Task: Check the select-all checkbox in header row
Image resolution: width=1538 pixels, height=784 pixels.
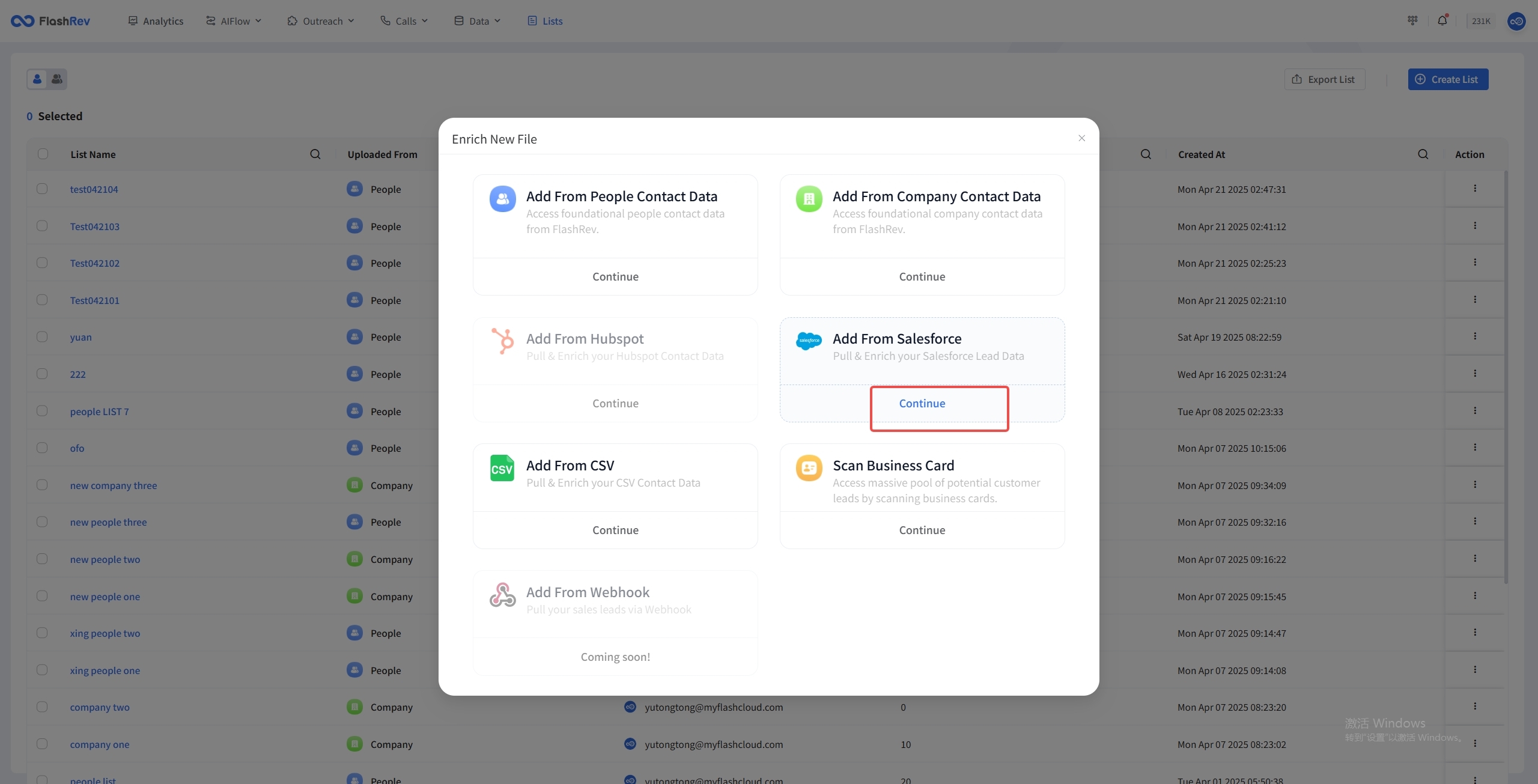Action: coord(43,154)
